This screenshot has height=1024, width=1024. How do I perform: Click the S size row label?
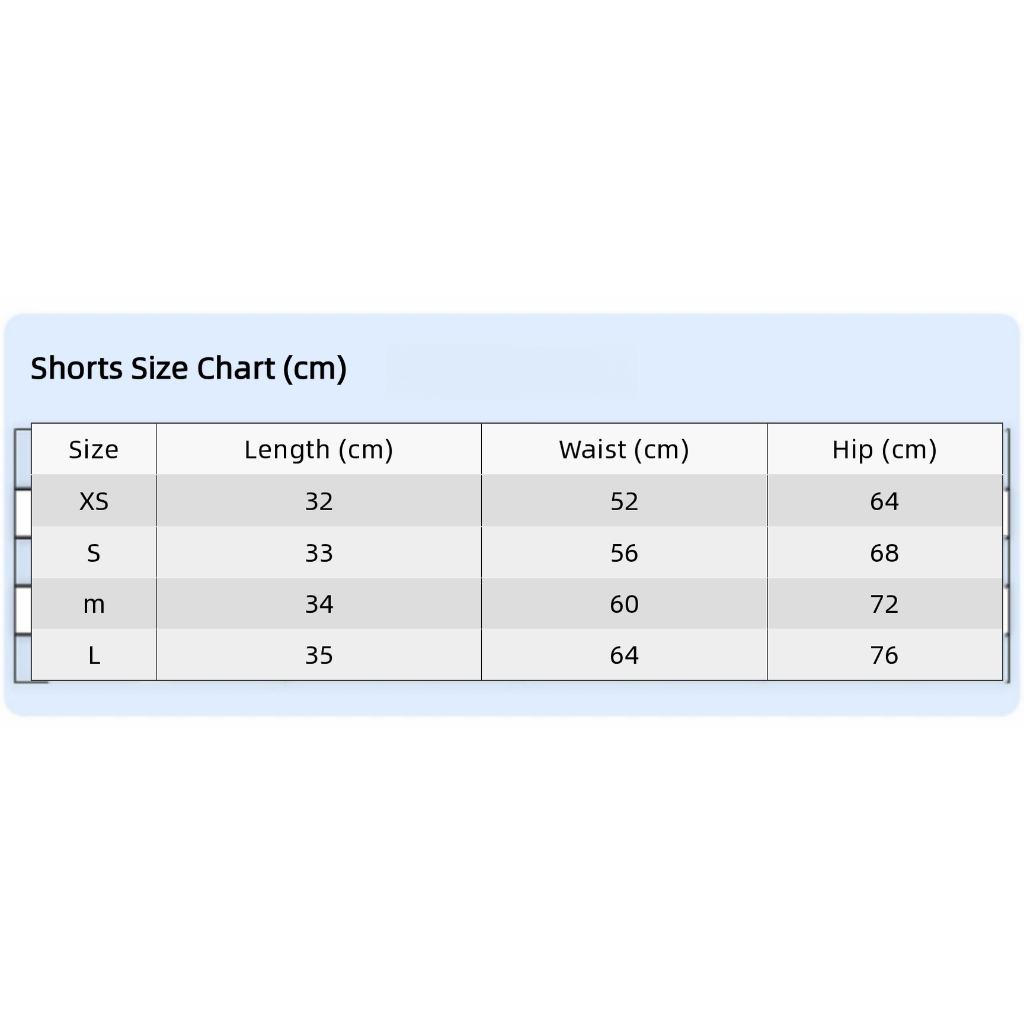(x=94, y=553)
